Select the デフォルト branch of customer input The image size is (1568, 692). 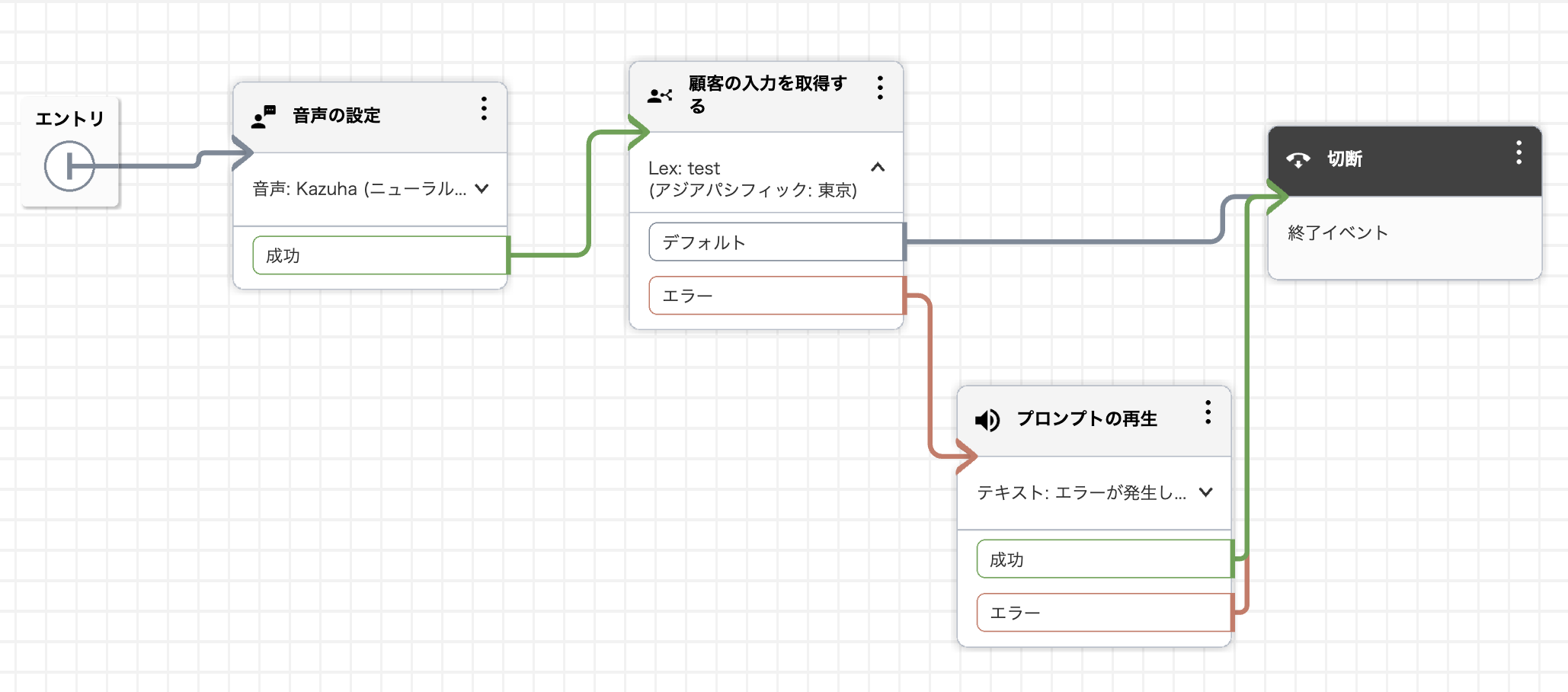click(776, 242)
